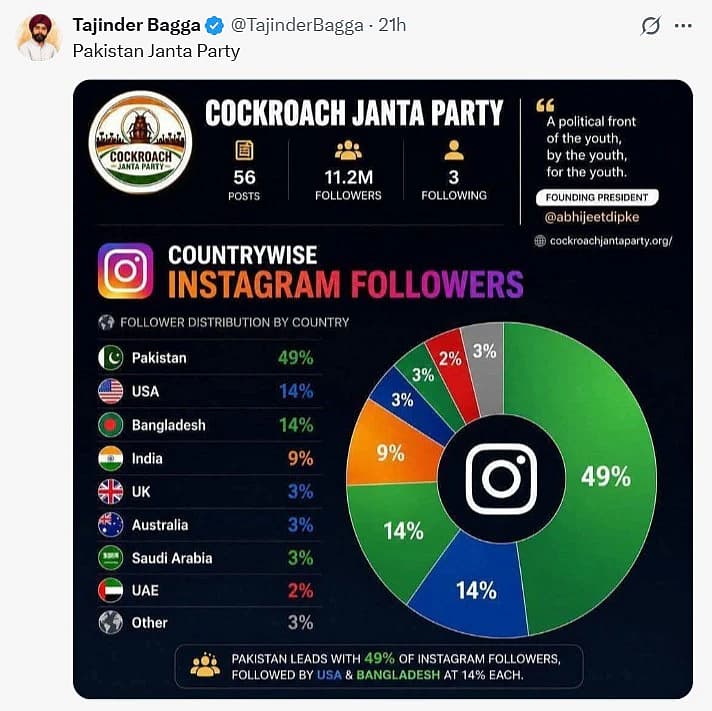The height and width of the screenshot is (711, 712).
Task: Click the orange 9% pie slice
Action: [x=391, y=449]
